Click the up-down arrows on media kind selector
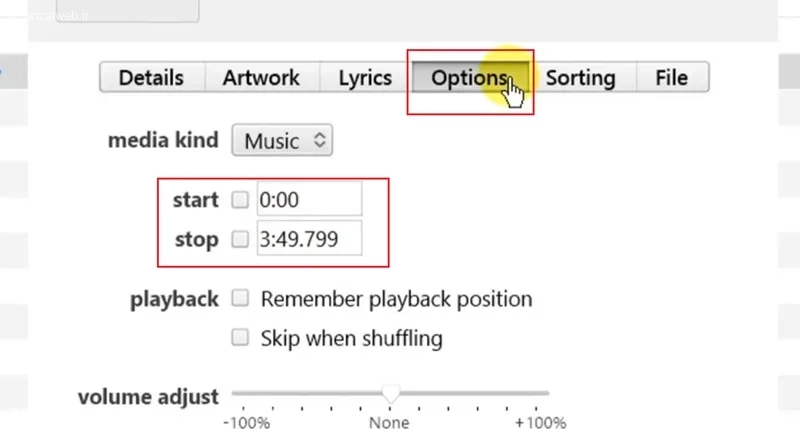The height and width of the screenshot is (429, 800). click(x=320, y=140)
